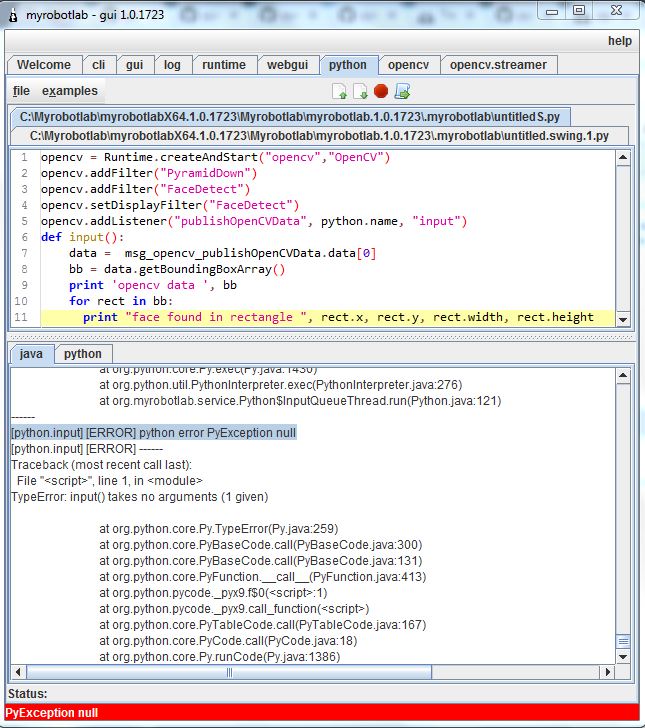Click the split pane divider above the console
The height and width of the screenshot is (728, 645).
(320, 336)
